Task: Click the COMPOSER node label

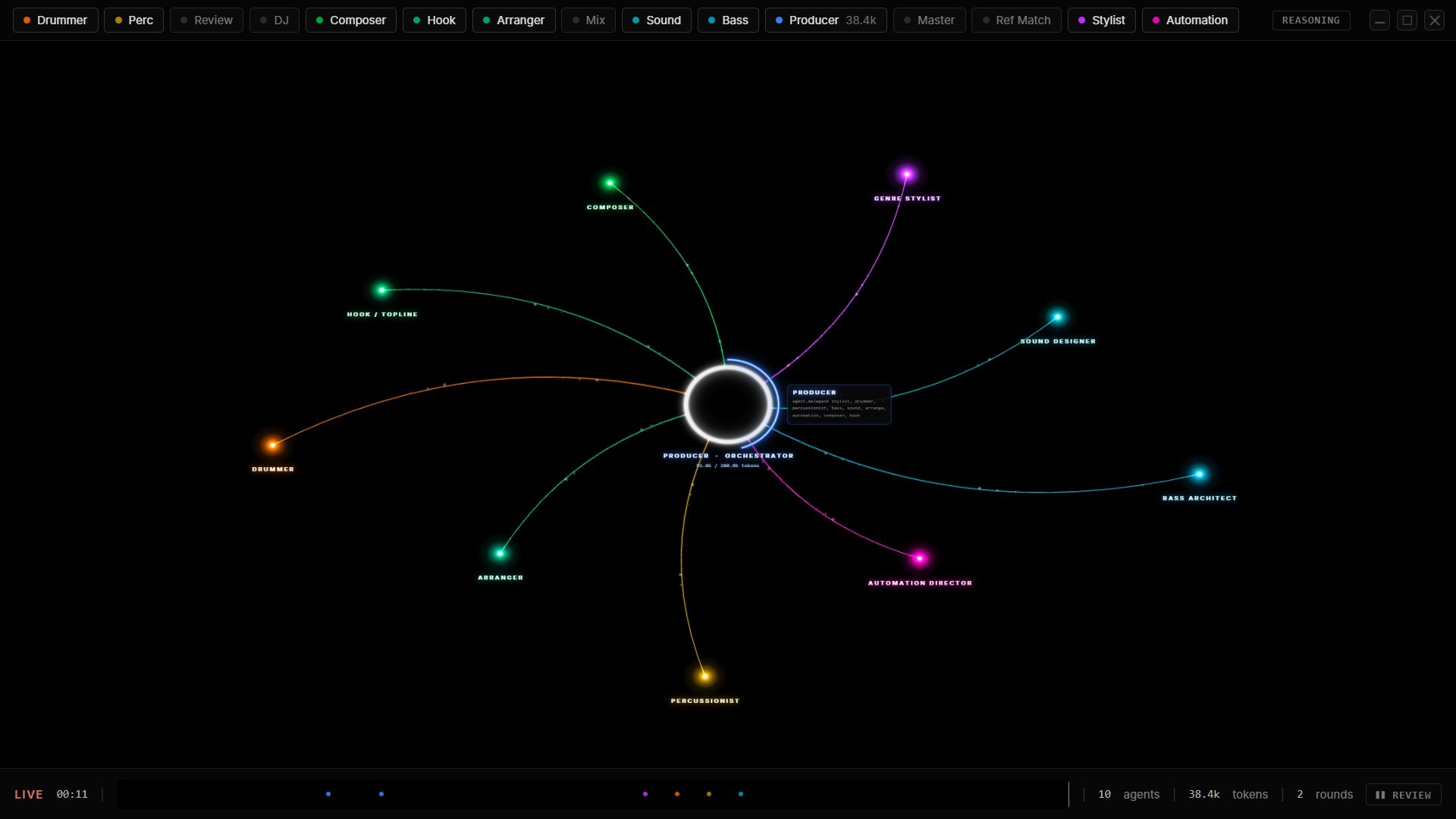Action: [610, 207]
